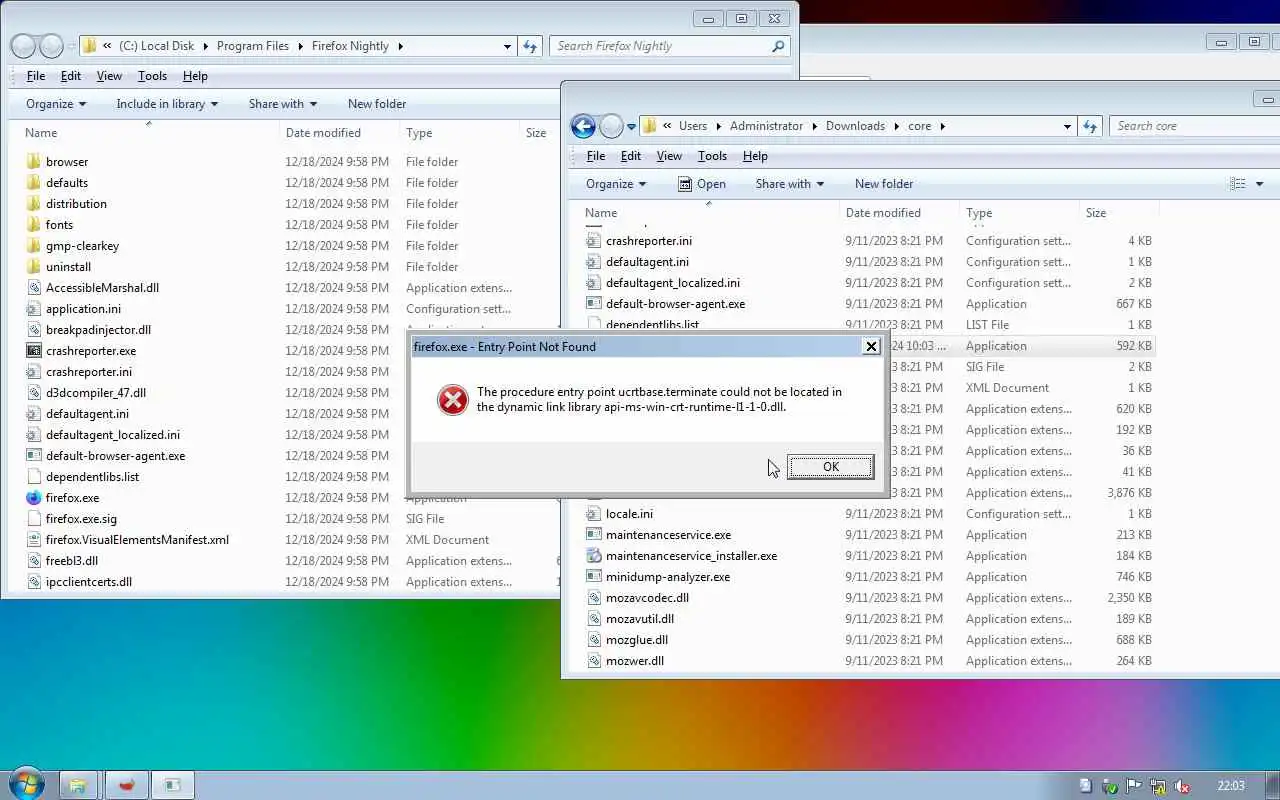Image resolution: width=1280 pixels, height=800 pixels.
Task: Select firefox.VisualElementsManifest.xml file name
Action: (137, 539)
